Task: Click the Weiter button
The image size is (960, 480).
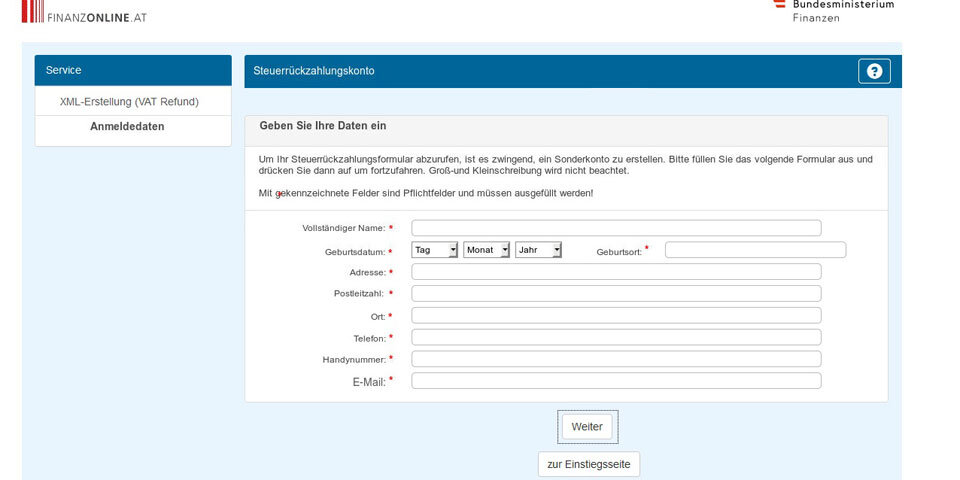Action: (x=587, y=427)
